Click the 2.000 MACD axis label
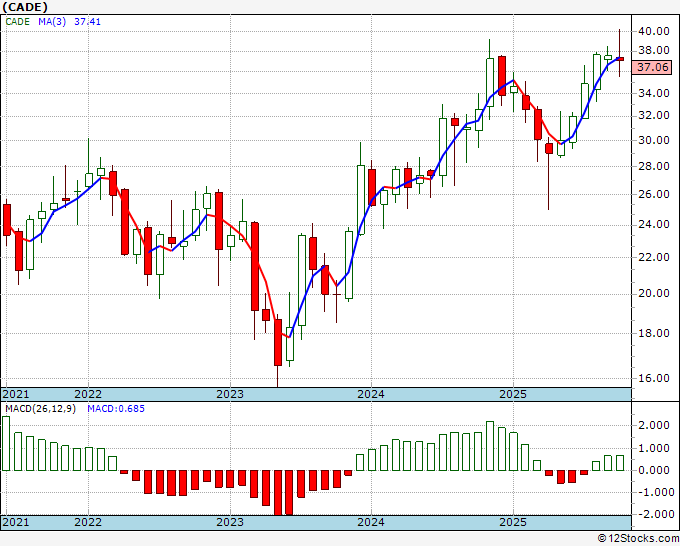Viewport: 680px width, 546px height. coord(654,425)
